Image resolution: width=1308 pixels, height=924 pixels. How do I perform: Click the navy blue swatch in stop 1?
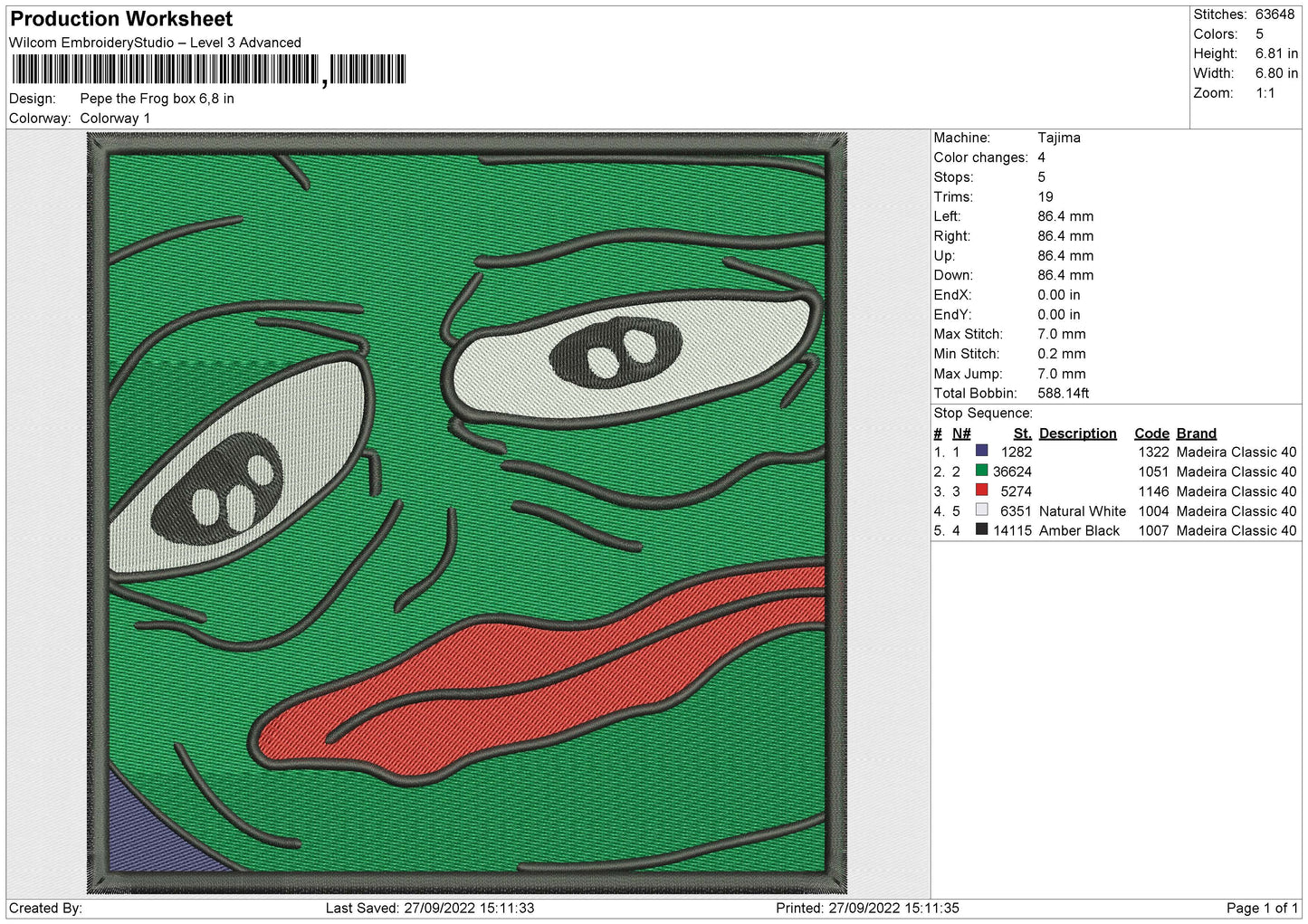(981, 451)
